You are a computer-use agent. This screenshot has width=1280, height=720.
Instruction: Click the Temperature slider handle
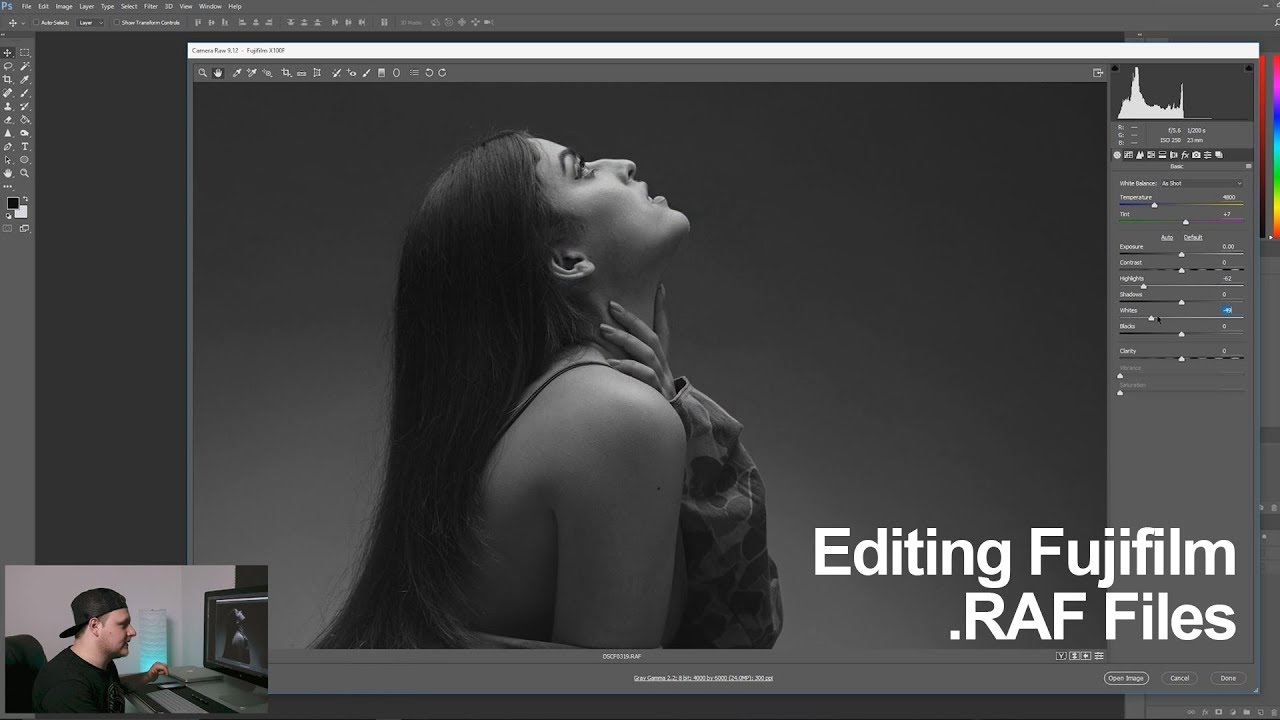coord(1154,205)
